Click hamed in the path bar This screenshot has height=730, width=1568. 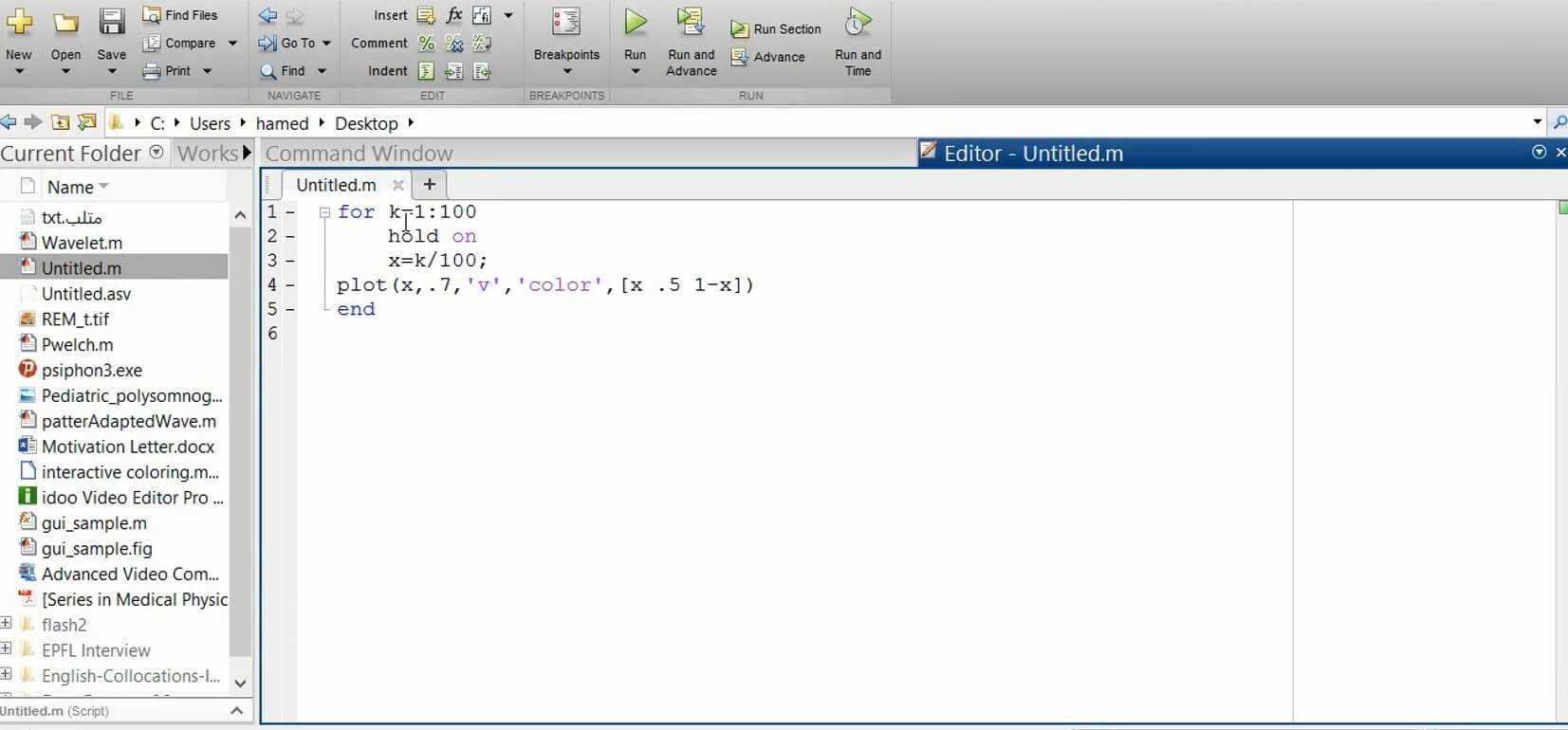pos(282,123)
